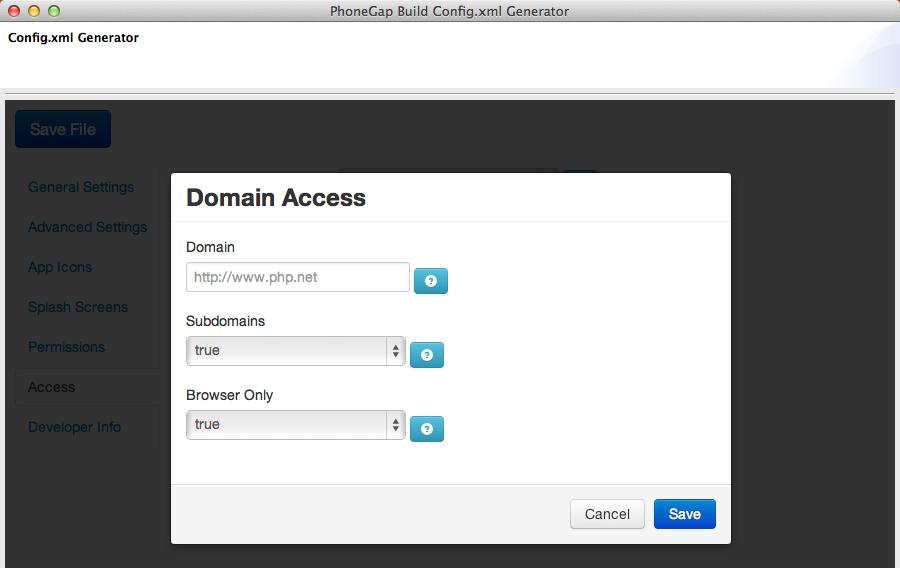Open the Browser Only dropdown
This screenshot has height=568, width=900.
click(296, 425)
